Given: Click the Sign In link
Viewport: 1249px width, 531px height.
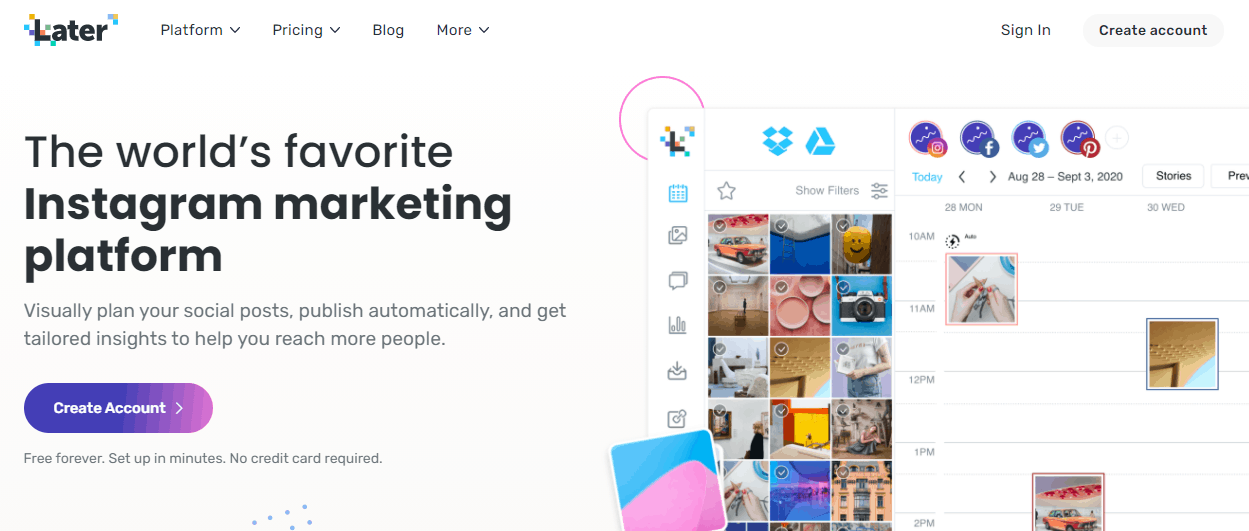Looking at the screenshot, I should tap(1025, 30).
